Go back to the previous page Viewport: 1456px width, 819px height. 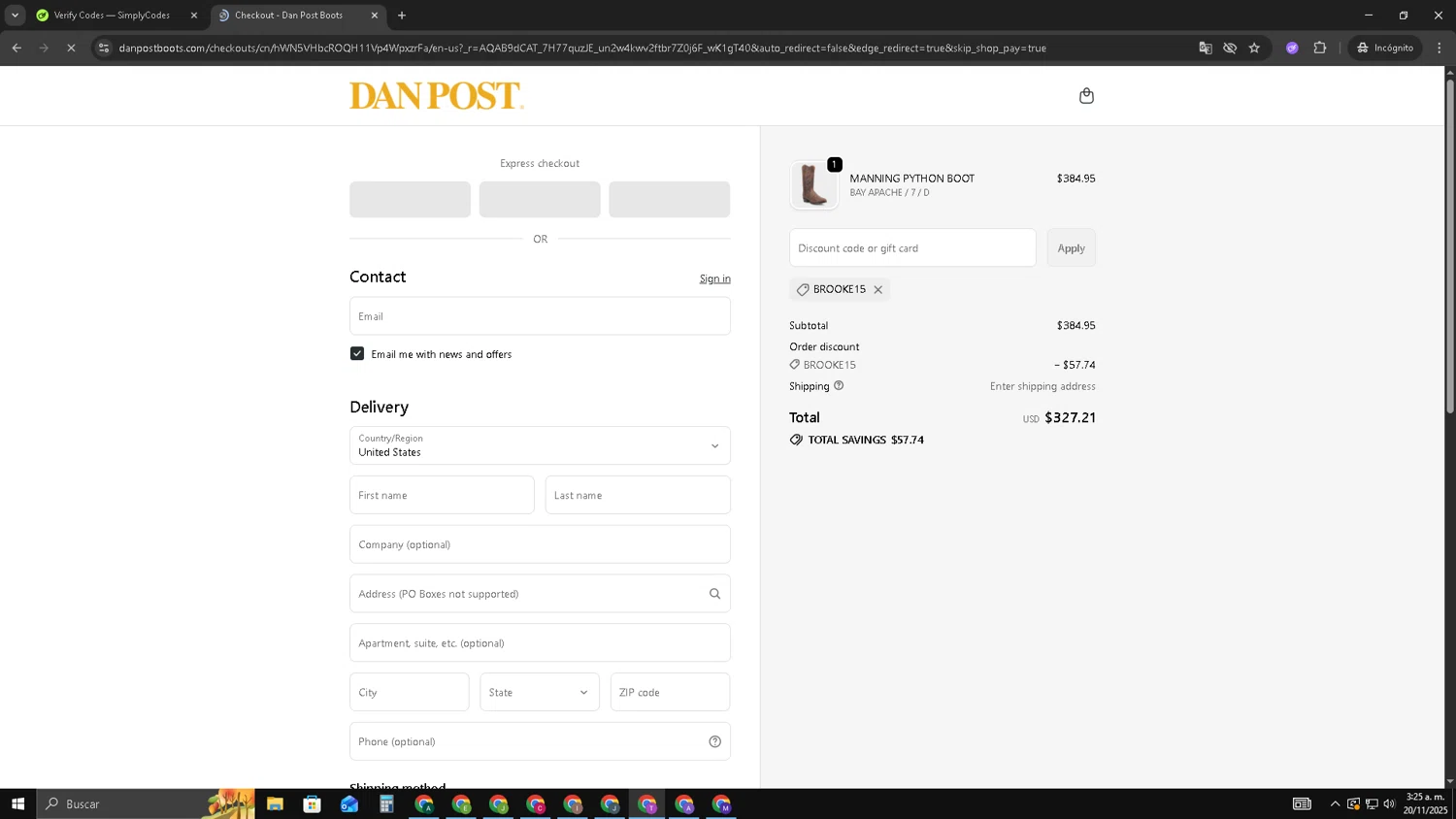point(17,48)
